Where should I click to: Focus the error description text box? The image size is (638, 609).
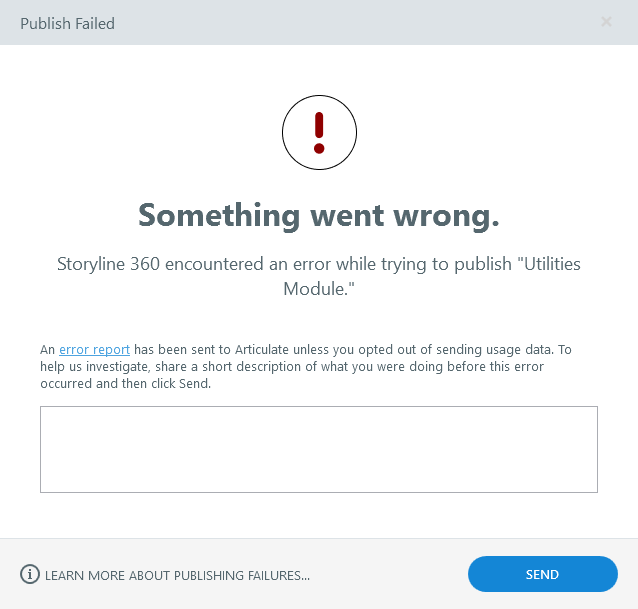pyautogui.click(x=318, y=449)
